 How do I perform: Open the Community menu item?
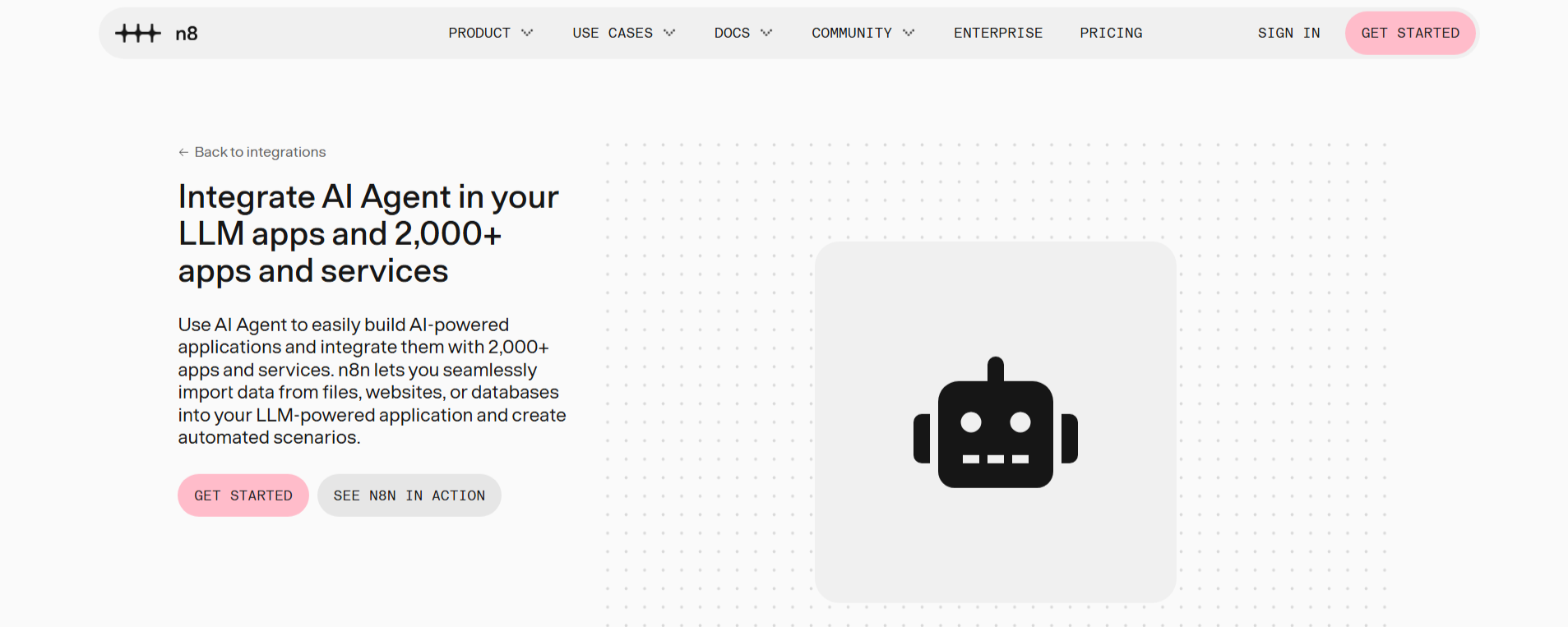(x=852, y=33)
